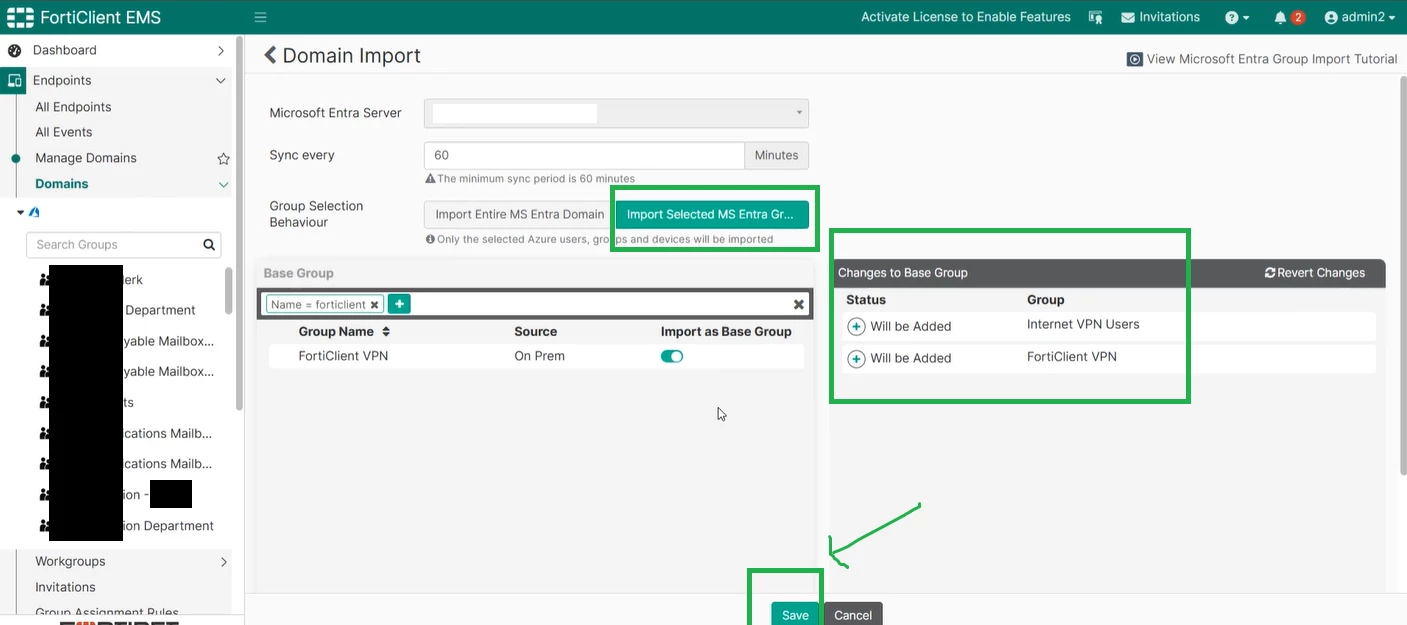Click plus icon beside Internet VPN Users
The height and width of the screenshot is (625, 1407).
[x=856, y=327]
